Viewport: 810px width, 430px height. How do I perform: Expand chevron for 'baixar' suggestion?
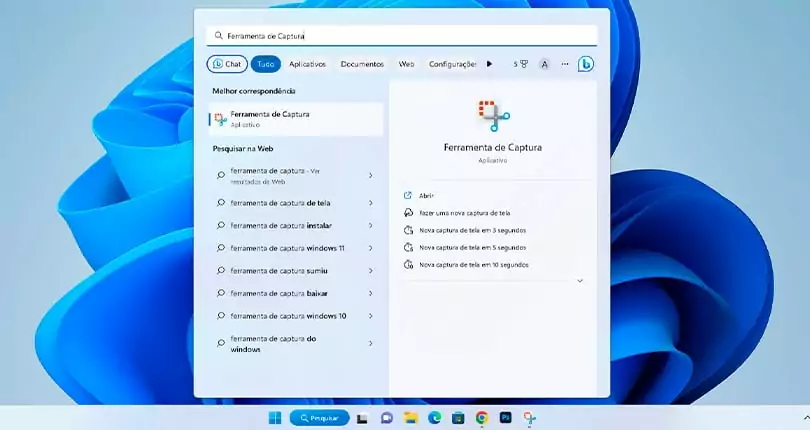point(370,293)
